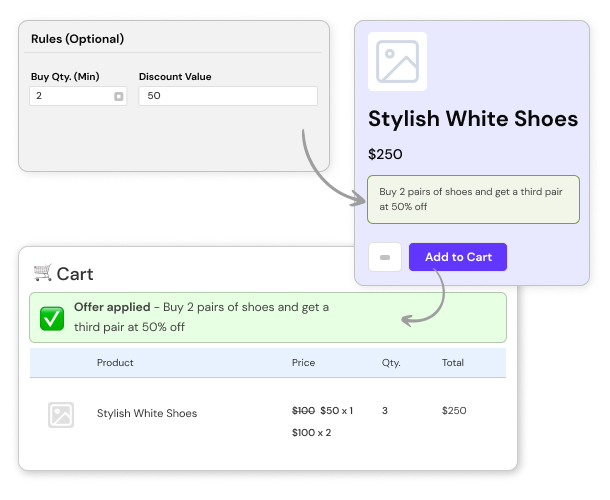This screenshot has width=610, height=500.
Task: Click the Qty. column header
Action: (x=391, y=362)
